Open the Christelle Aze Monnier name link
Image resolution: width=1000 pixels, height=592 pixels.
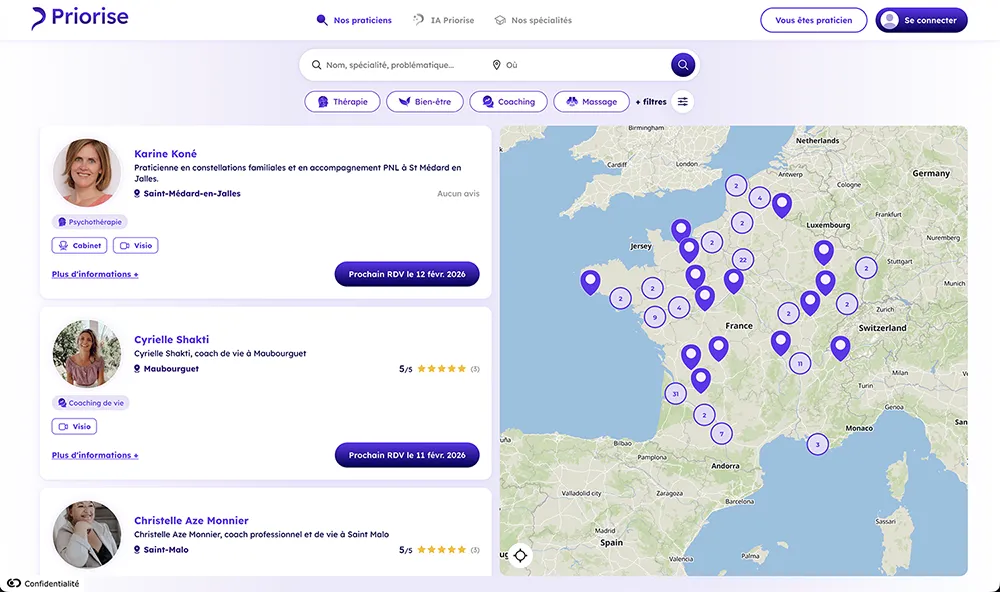coord(191,521)
